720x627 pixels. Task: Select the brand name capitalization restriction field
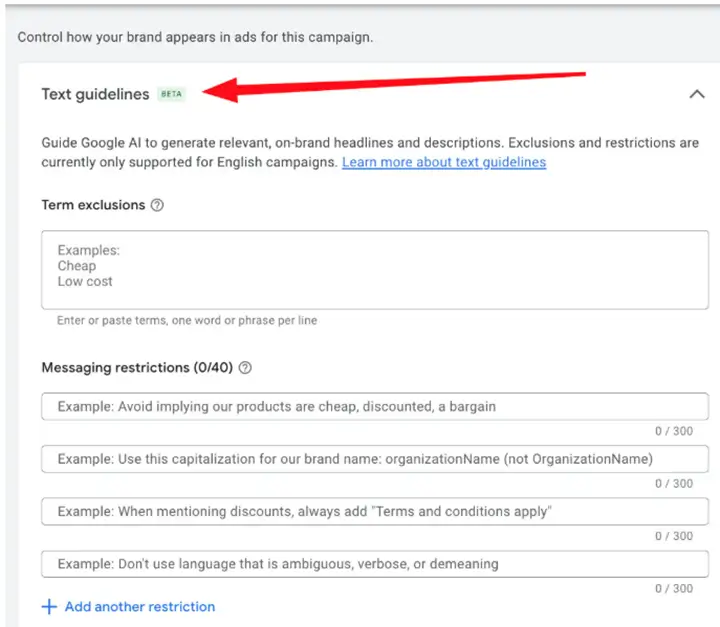(x=374, y=459)
